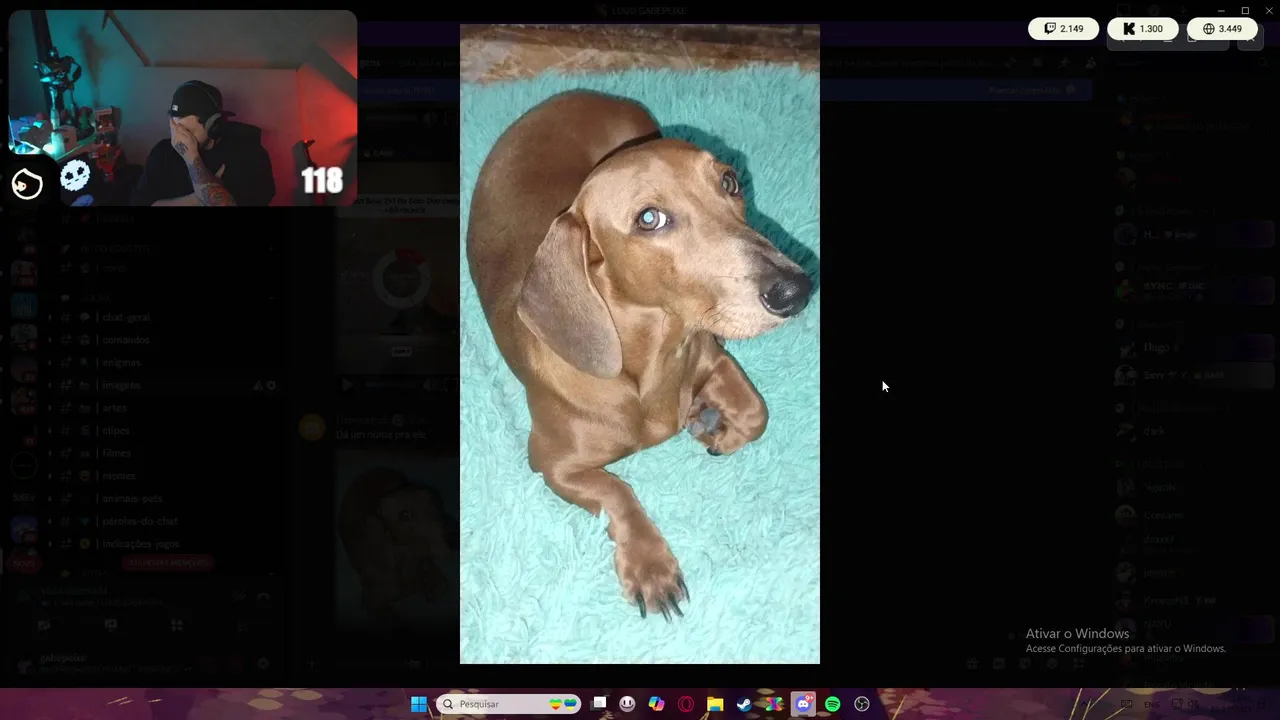Screen dimensions: 1280x720
Task: Switch to Discord in the taskbar
Action: click(803, 704)
